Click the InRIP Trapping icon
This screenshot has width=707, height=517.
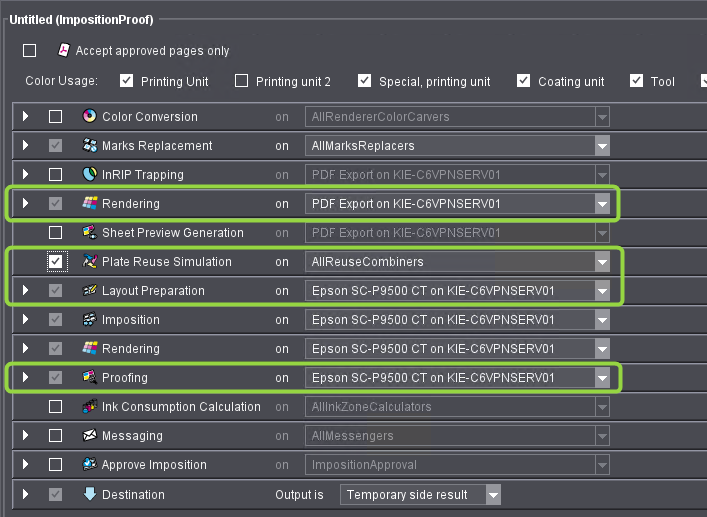click(89, 175)
